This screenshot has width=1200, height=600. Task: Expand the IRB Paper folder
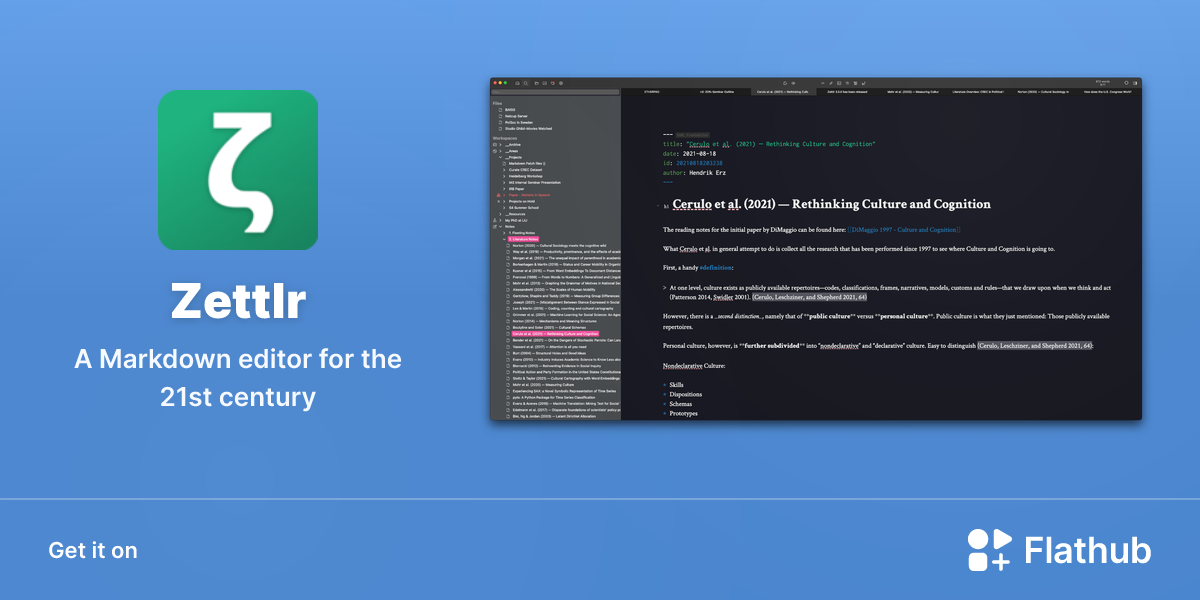click(x=504, y=189)
